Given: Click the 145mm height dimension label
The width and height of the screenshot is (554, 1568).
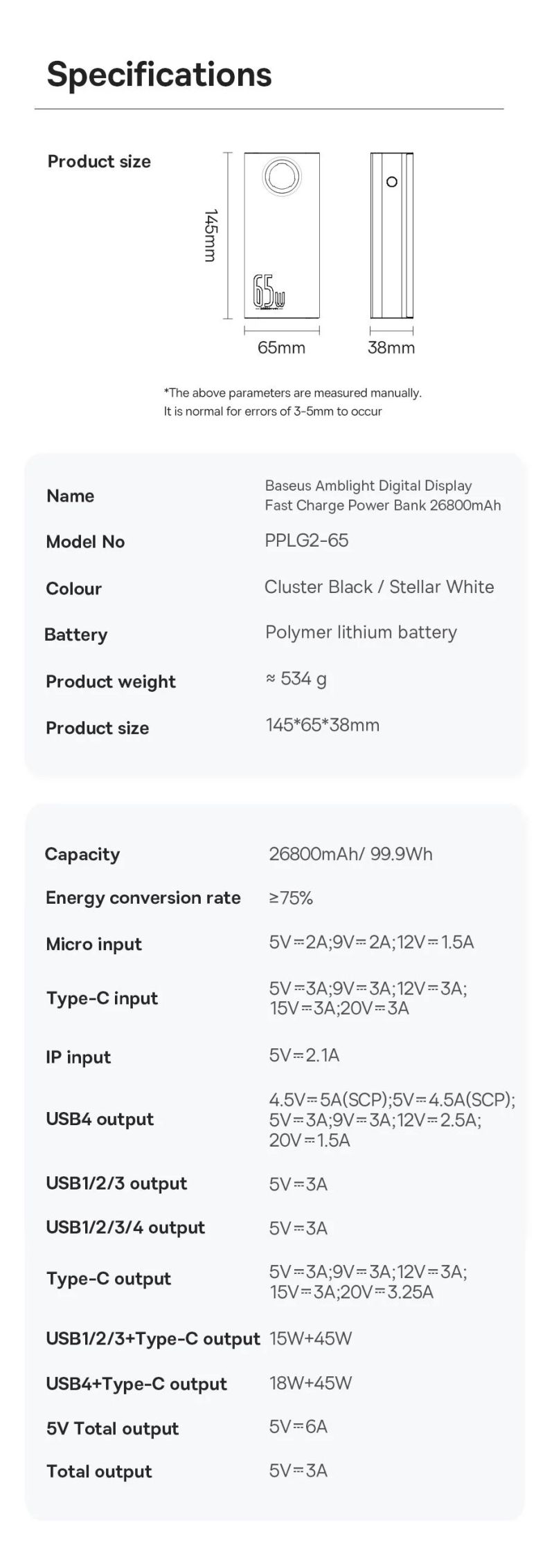Looking at the screenshot, I should [212, 235].
